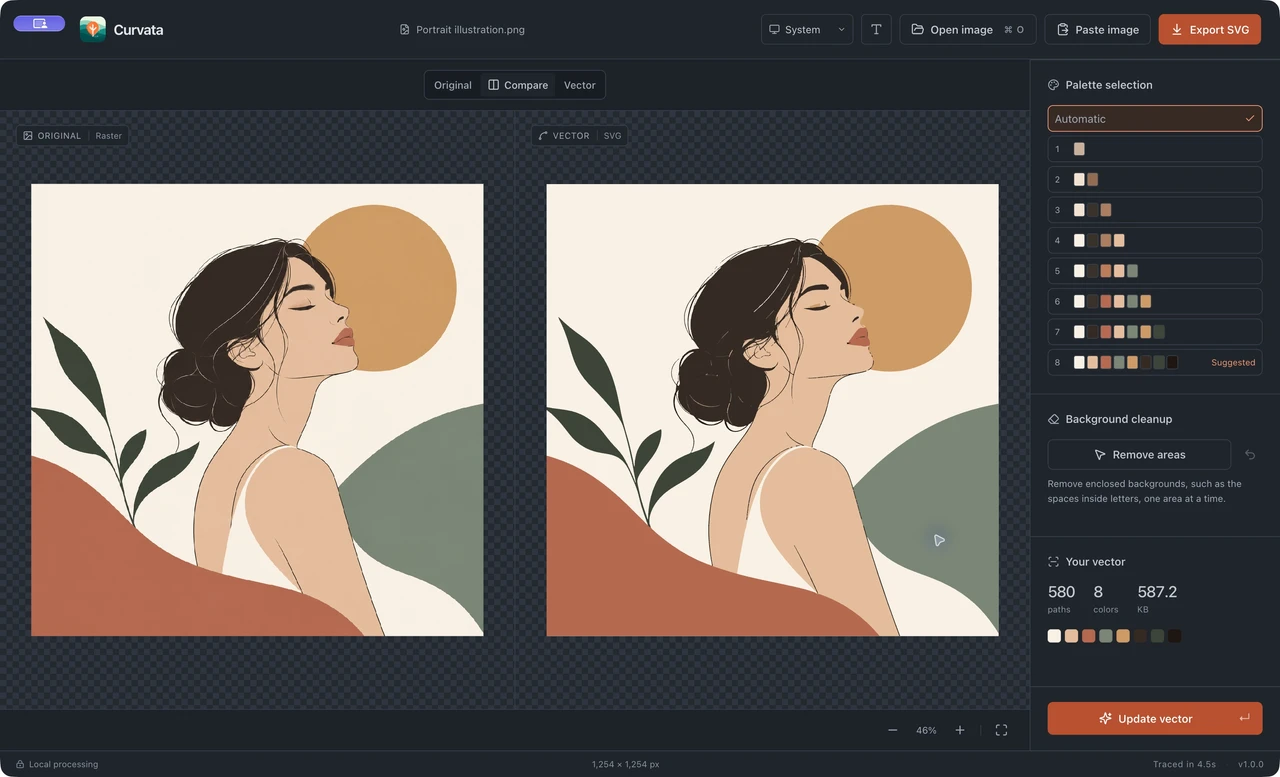The width and height of the screenshot is (1280, 777).
Task: Zoom in with the plus icon
Action: click(960, 730)
